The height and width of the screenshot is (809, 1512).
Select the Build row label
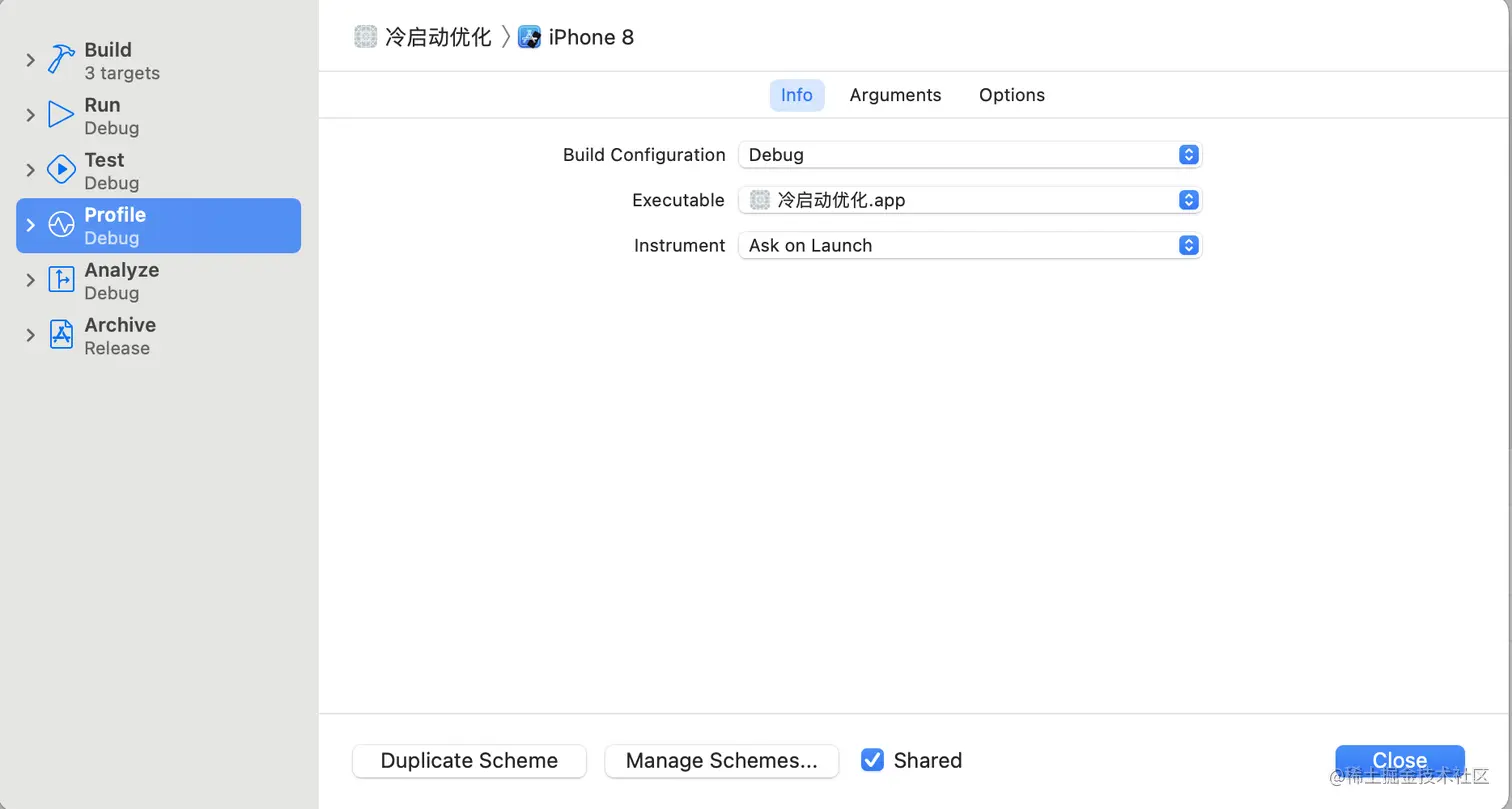[108, 50]
